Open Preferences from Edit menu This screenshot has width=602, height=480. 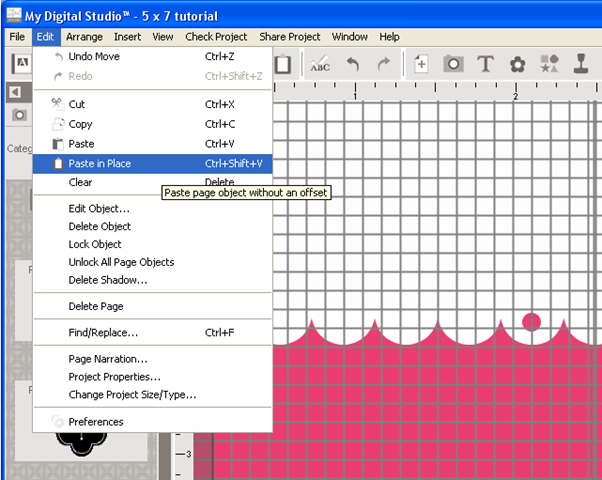point(153,422)
